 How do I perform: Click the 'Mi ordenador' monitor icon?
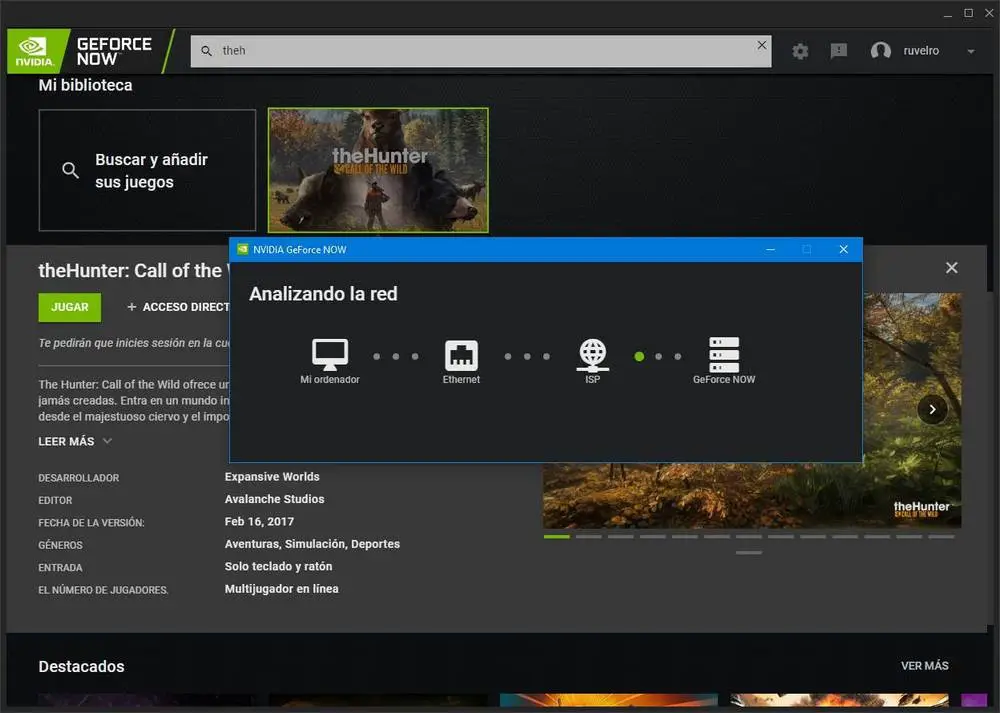point(330,355)
